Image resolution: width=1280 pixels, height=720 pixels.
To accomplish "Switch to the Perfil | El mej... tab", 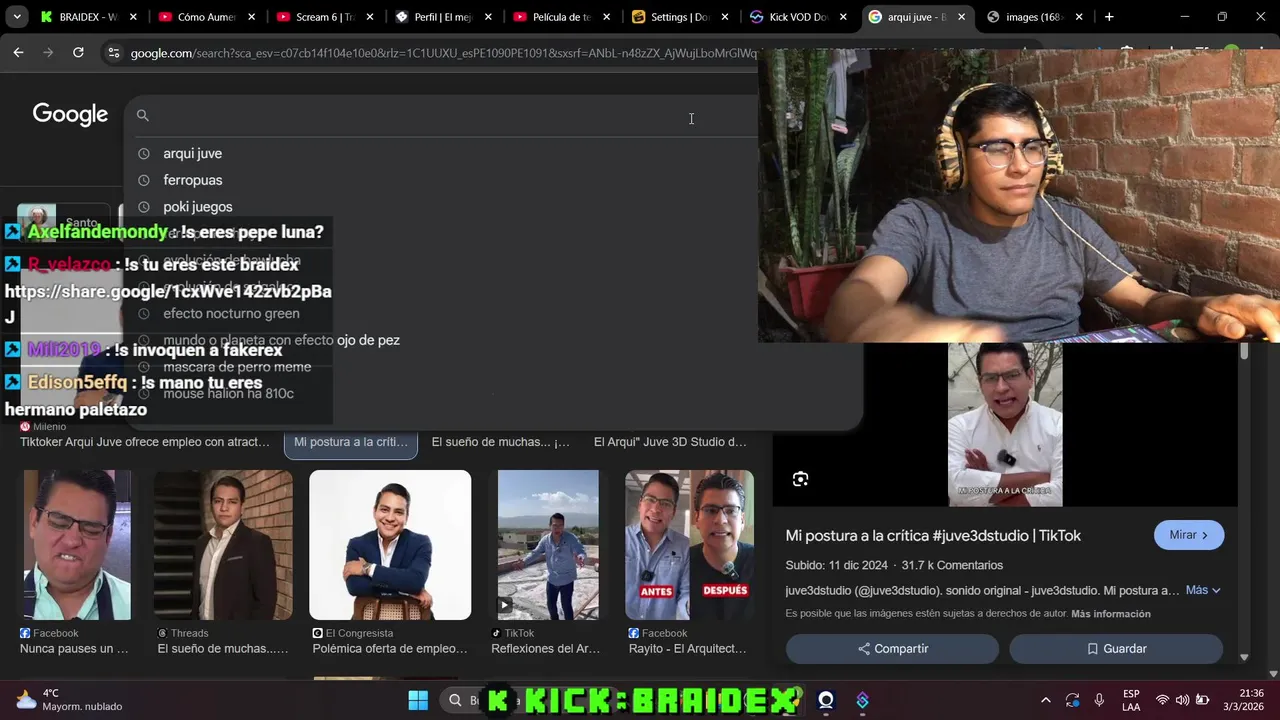I will tap(442, 17).
